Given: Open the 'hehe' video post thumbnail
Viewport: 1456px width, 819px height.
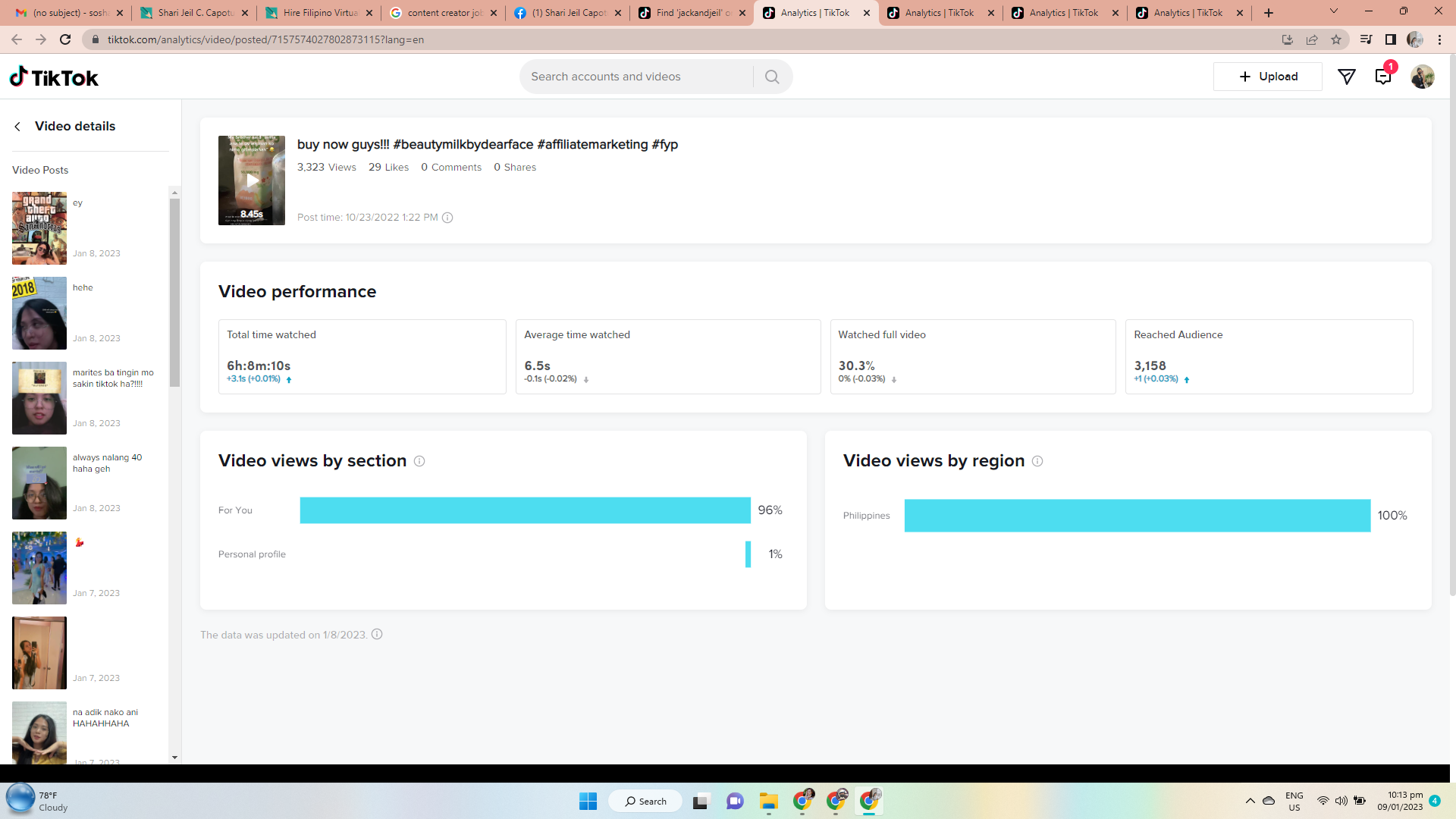Looking at the screenshot, I should point(39,313).
